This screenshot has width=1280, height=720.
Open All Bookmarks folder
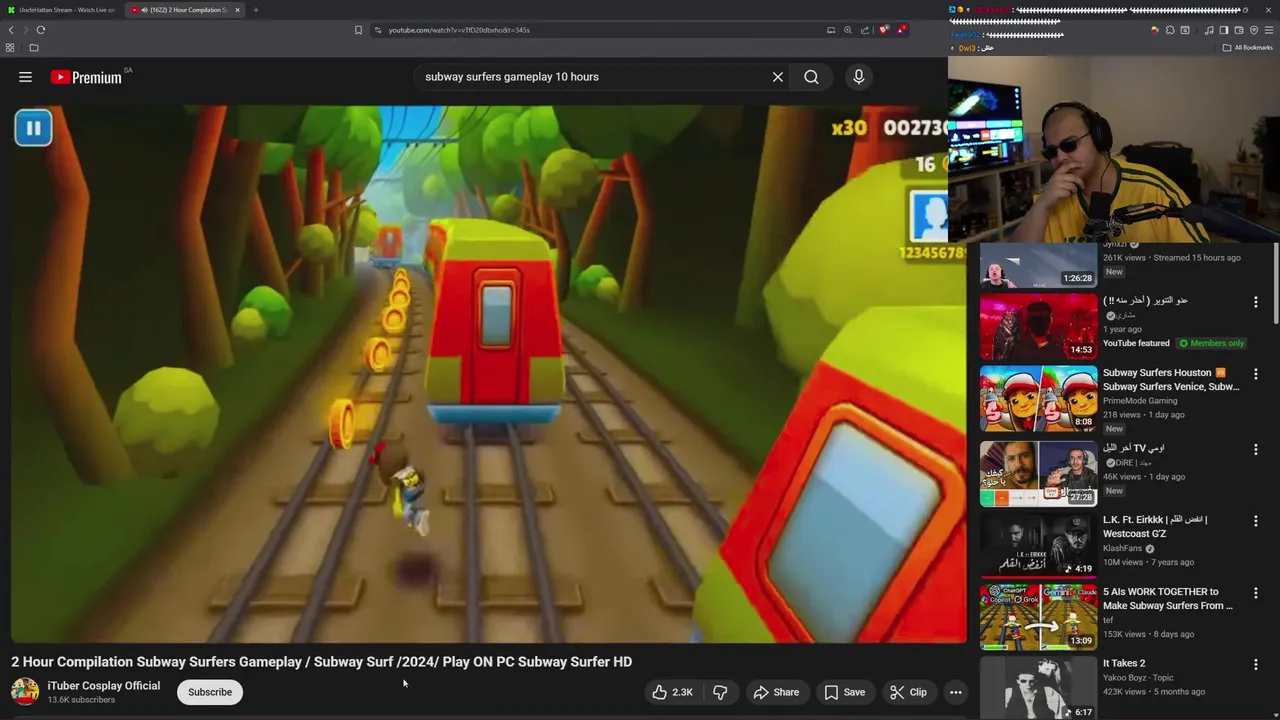pyautogui.click(x=1247, y=47)
